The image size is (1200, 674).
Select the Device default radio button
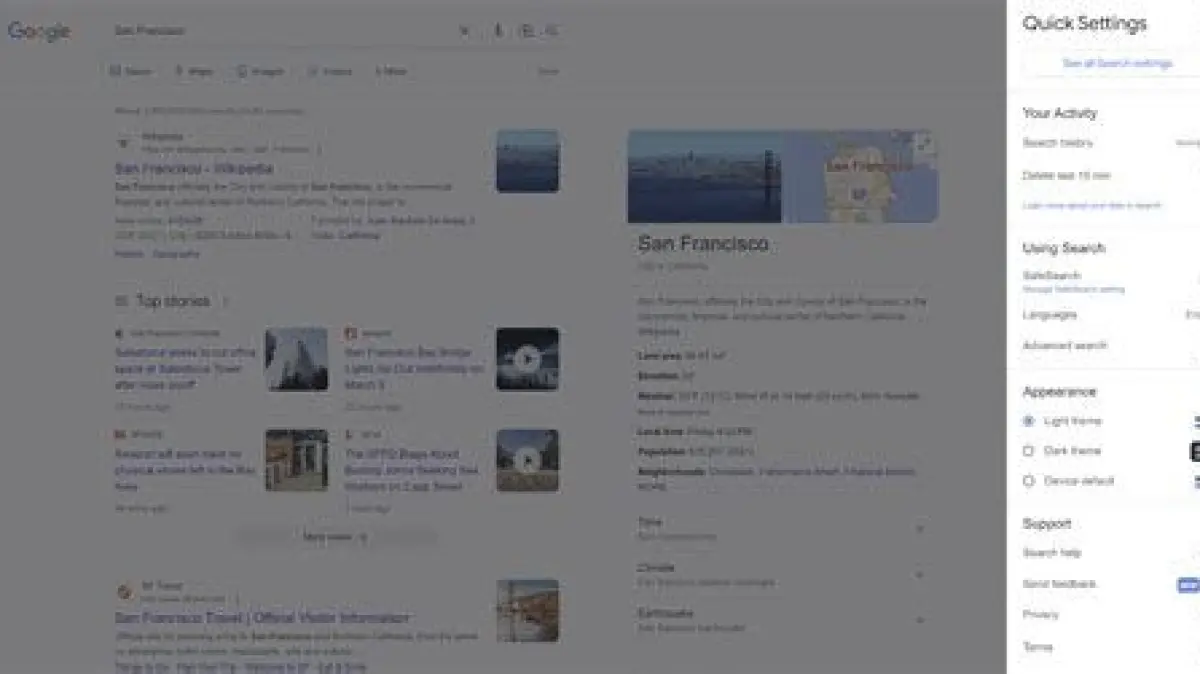click(x=1029, y=481)
